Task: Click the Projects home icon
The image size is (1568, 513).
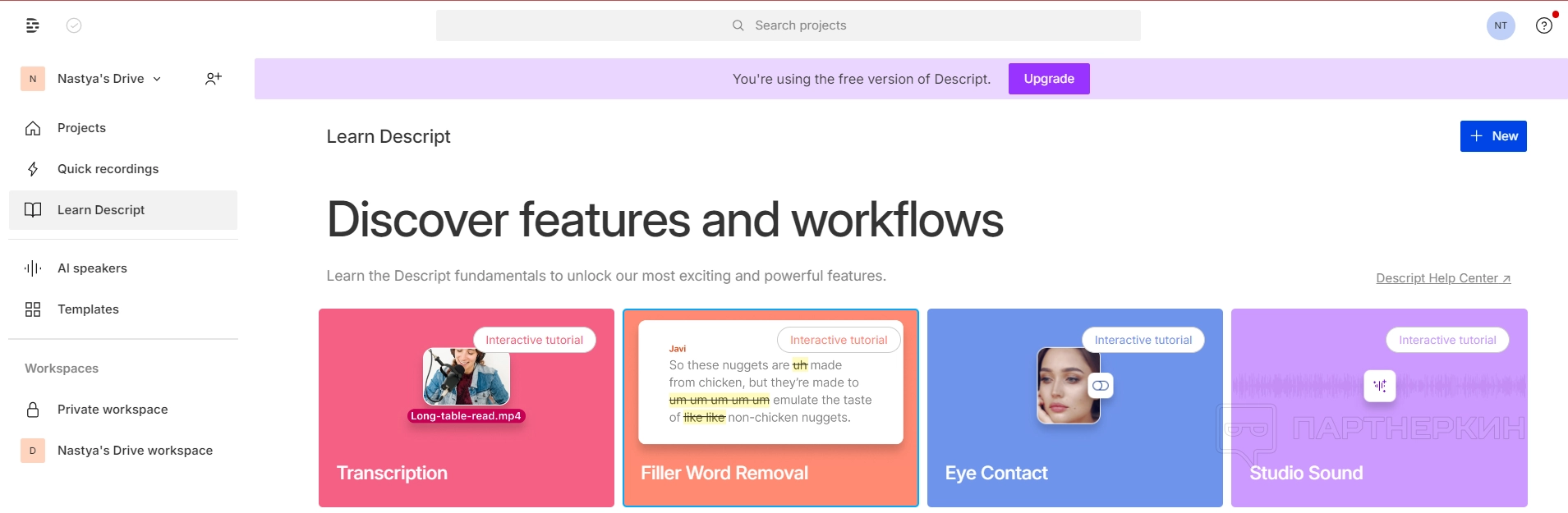Action: click(x=33, y=128)
